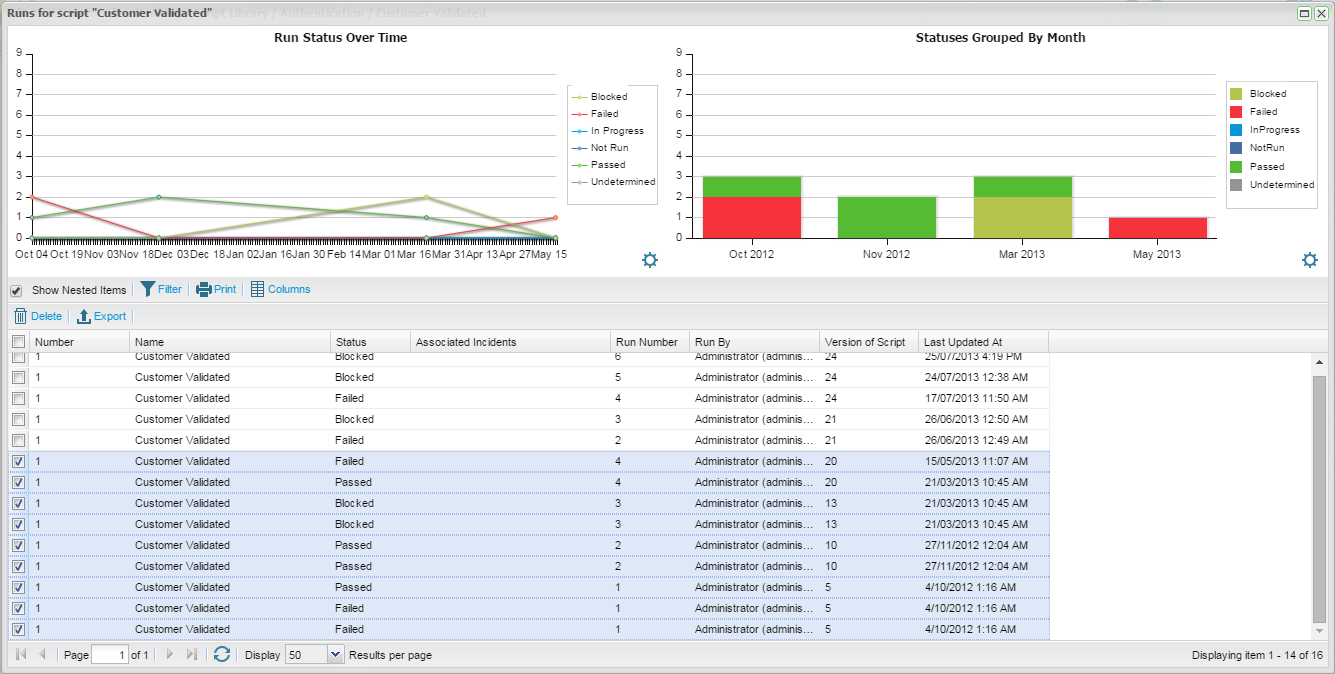Open settings gear for Run Status chart
The image size is (1335, 674).
(x=650, y=260)
